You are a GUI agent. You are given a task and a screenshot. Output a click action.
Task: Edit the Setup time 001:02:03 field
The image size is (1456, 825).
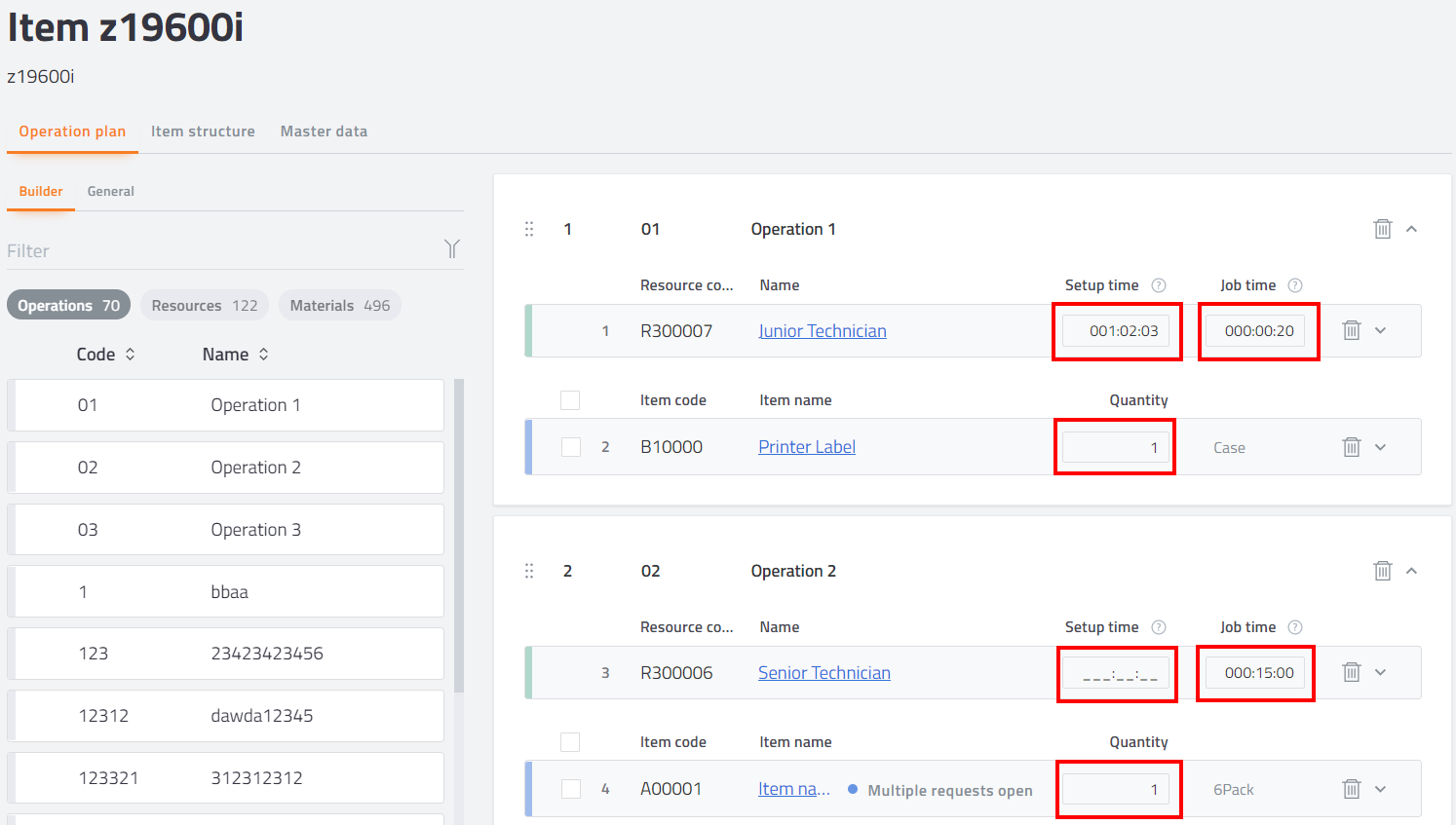(x=1116, y=331)
